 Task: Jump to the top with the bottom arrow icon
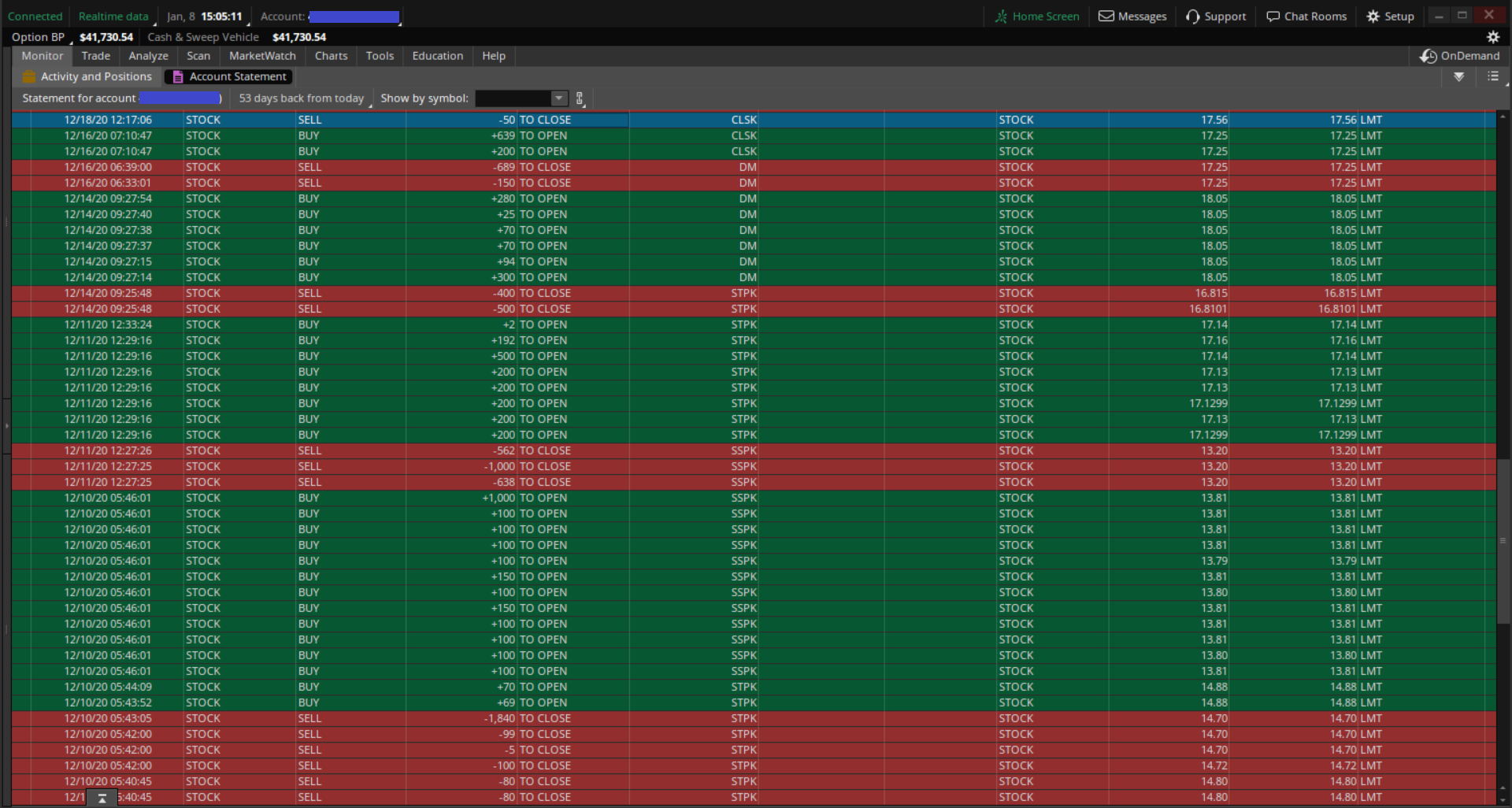coord(102,798)
